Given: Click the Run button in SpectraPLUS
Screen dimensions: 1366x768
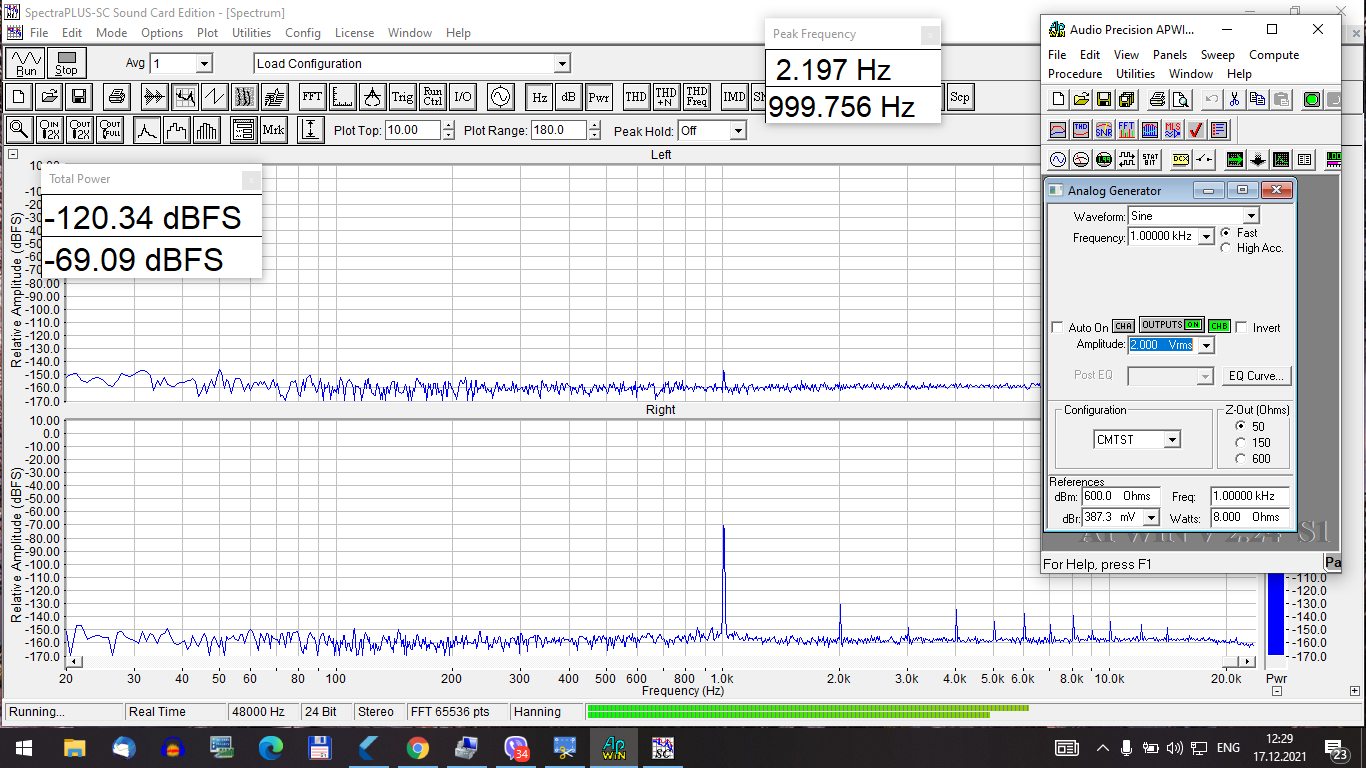Looking at the screenshot, I should click(26, 63).
